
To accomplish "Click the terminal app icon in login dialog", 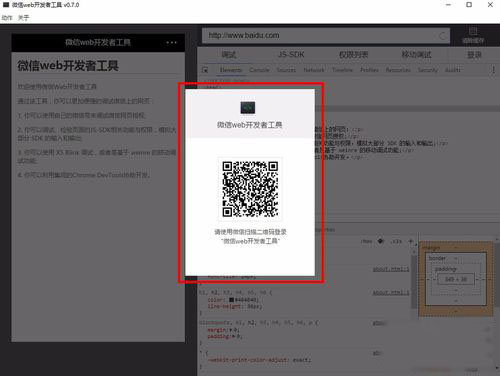I will click(x=248, y=108).
